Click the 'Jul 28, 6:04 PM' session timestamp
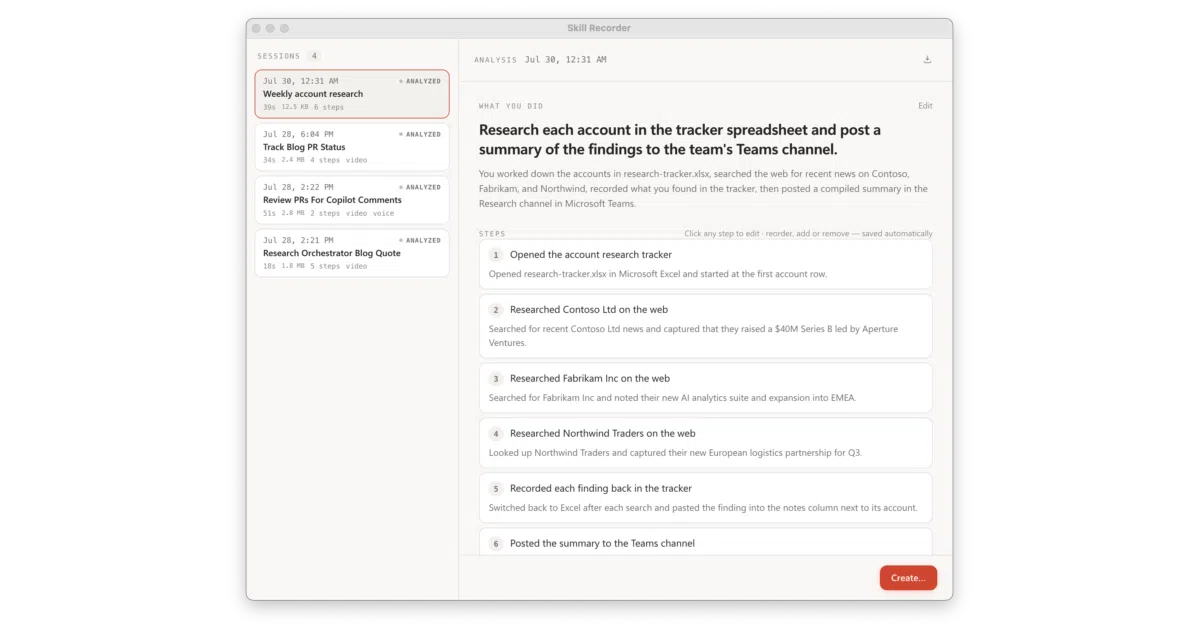 coord(298,134)
